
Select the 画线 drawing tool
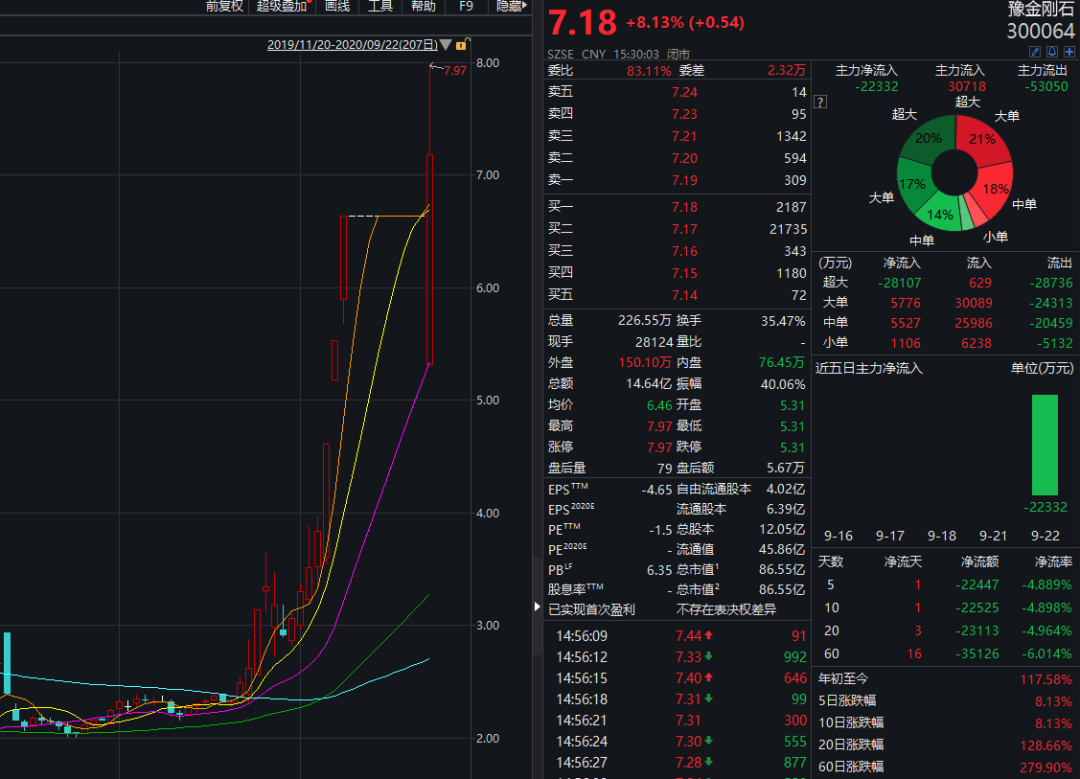[x=336, y=7]
